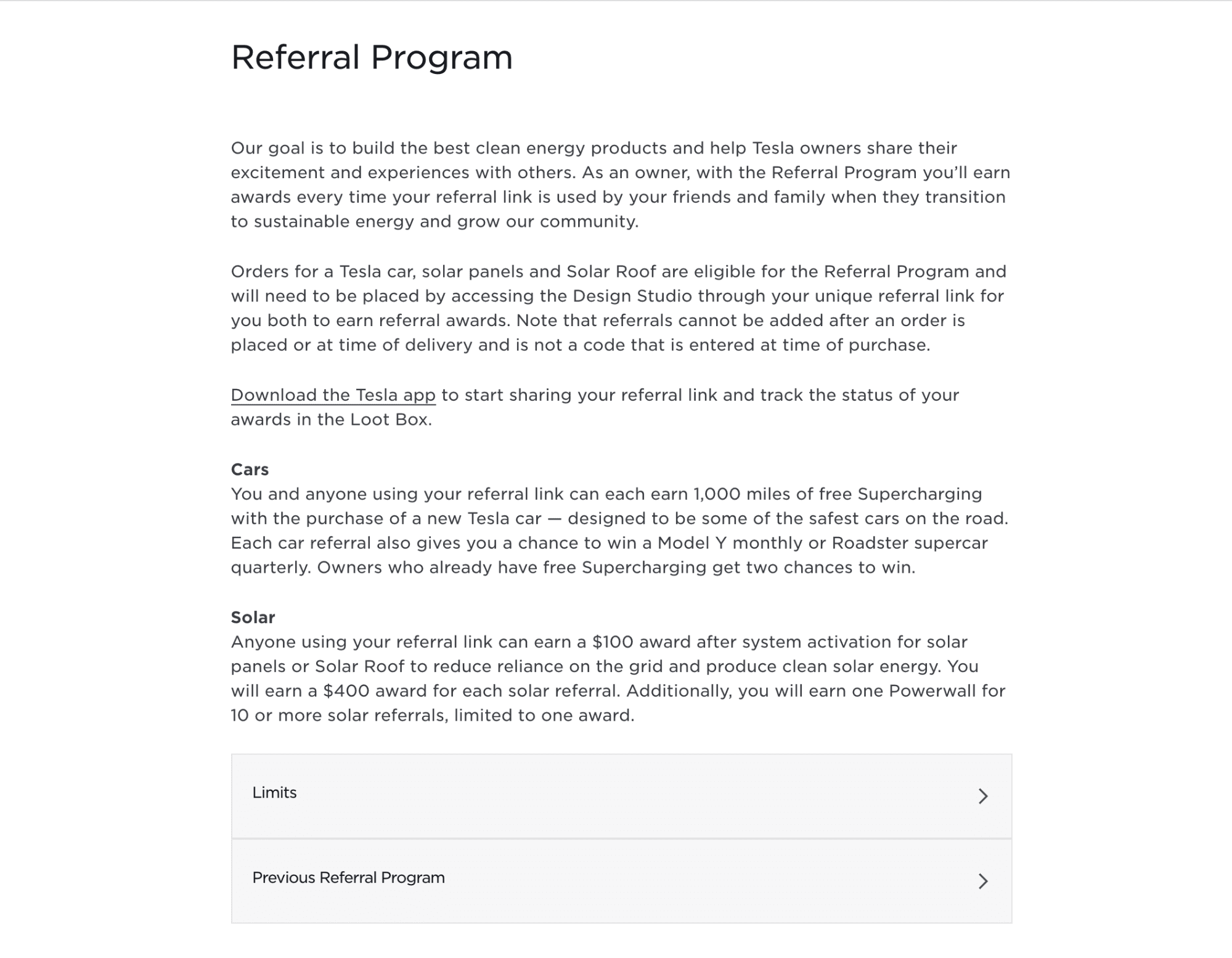Screen dimensions: 1232x958
Task: Click the underlined link in the third paragraph
Action: pyautogui.click(x=332, y=395)
